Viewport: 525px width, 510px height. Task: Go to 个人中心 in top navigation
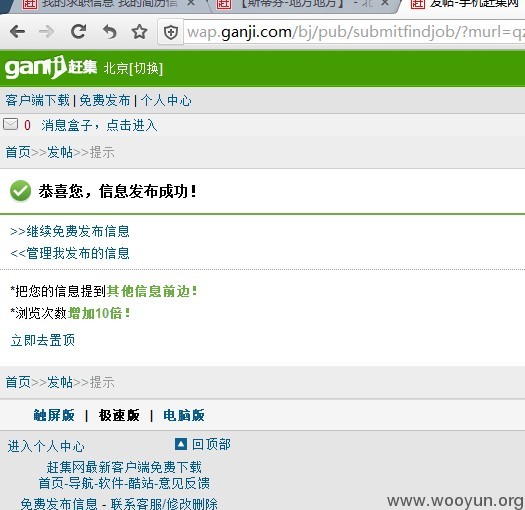click(166, 100)
